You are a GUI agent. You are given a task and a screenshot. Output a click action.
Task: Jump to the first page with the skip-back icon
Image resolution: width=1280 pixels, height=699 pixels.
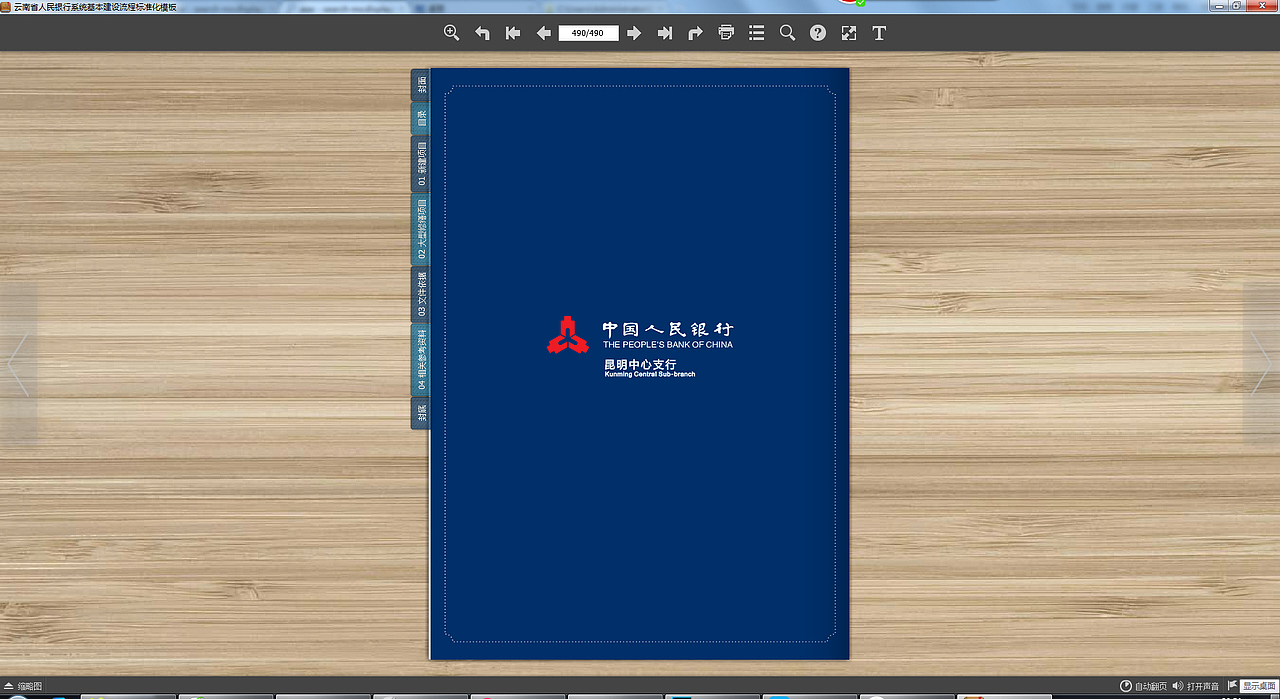pos(512,33)
